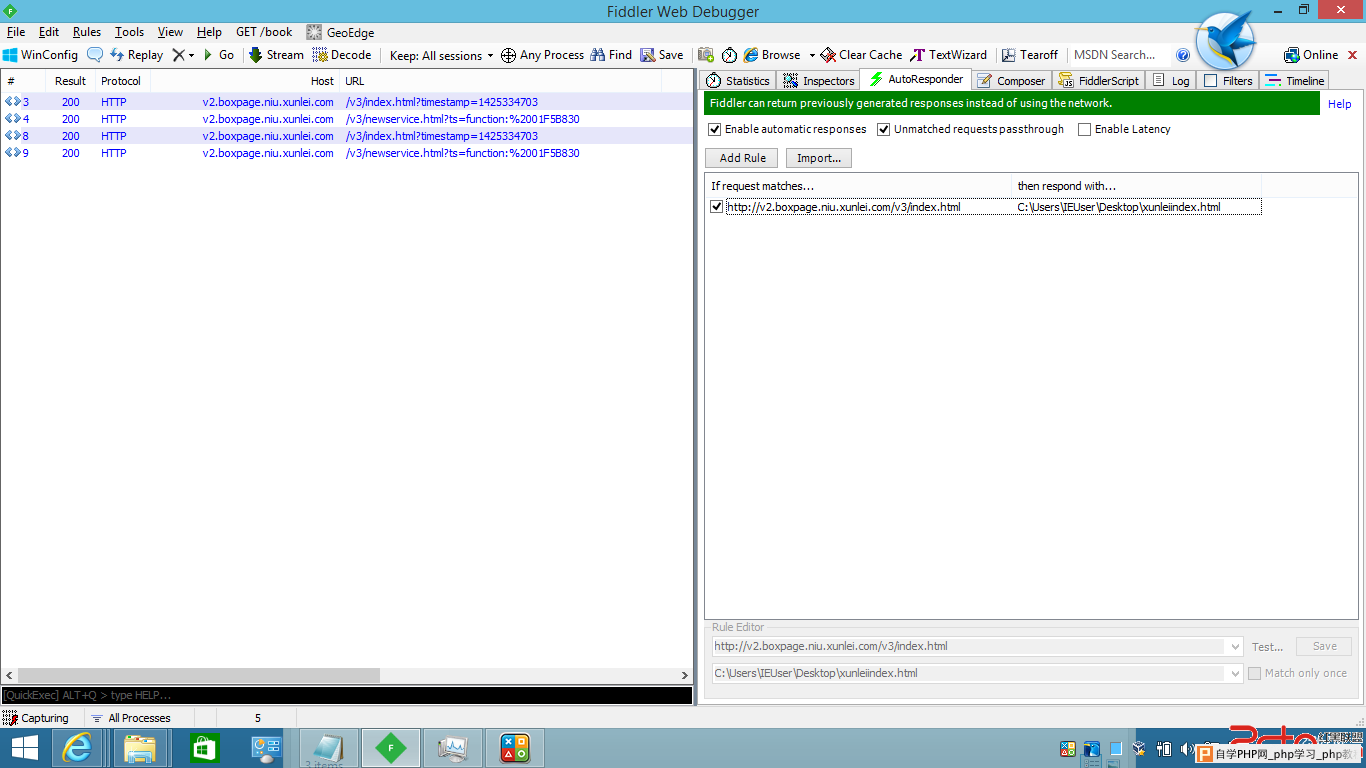Click the Windows Start button

tap(24, 748)
